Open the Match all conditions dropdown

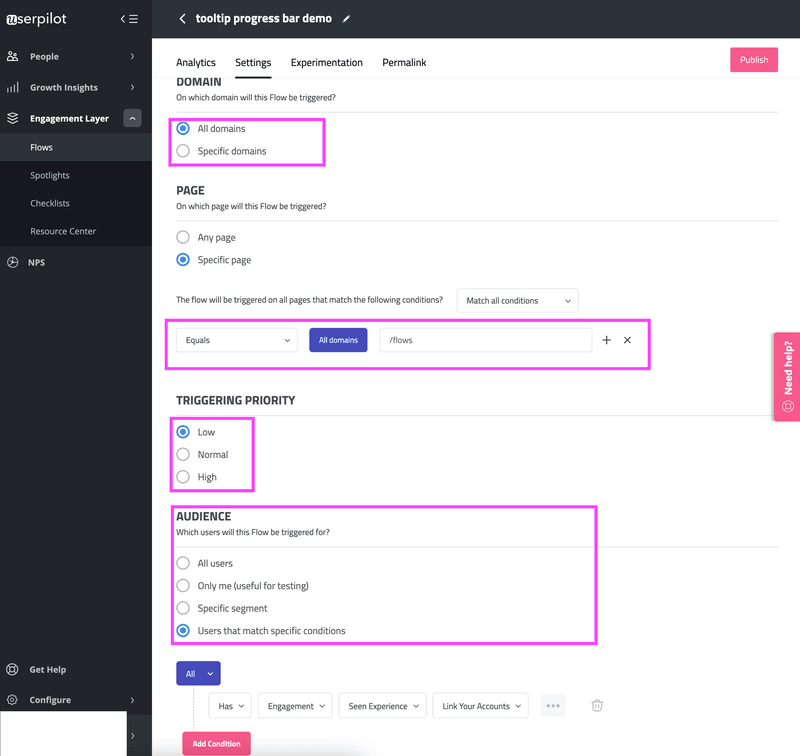[x=517, y=300]
